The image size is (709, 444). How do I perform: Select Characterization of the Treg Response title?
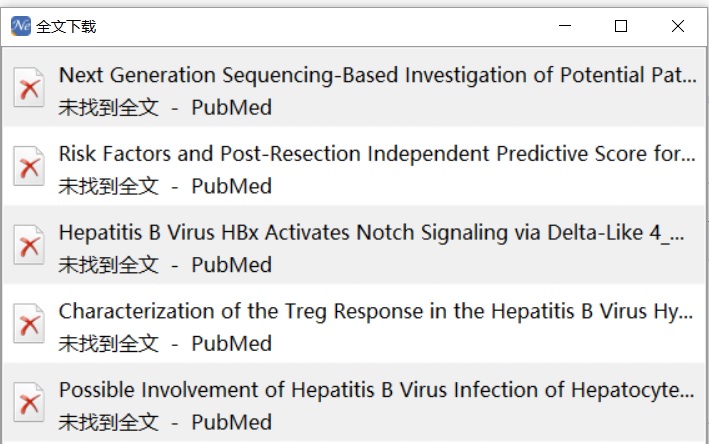[376, 311]
